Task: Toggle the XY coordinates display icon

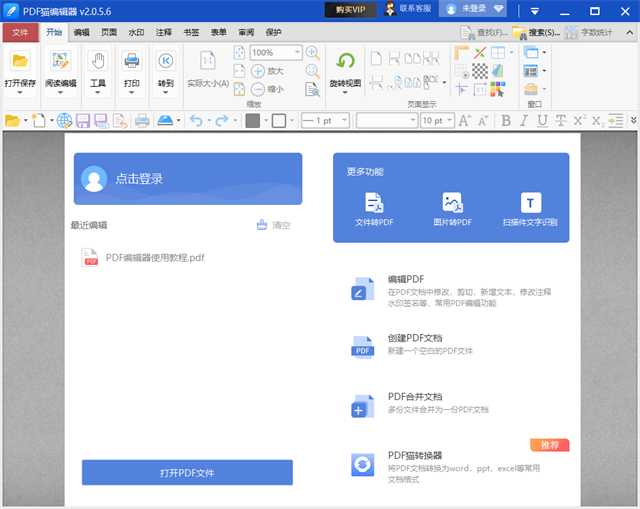Action: [480, 89]
